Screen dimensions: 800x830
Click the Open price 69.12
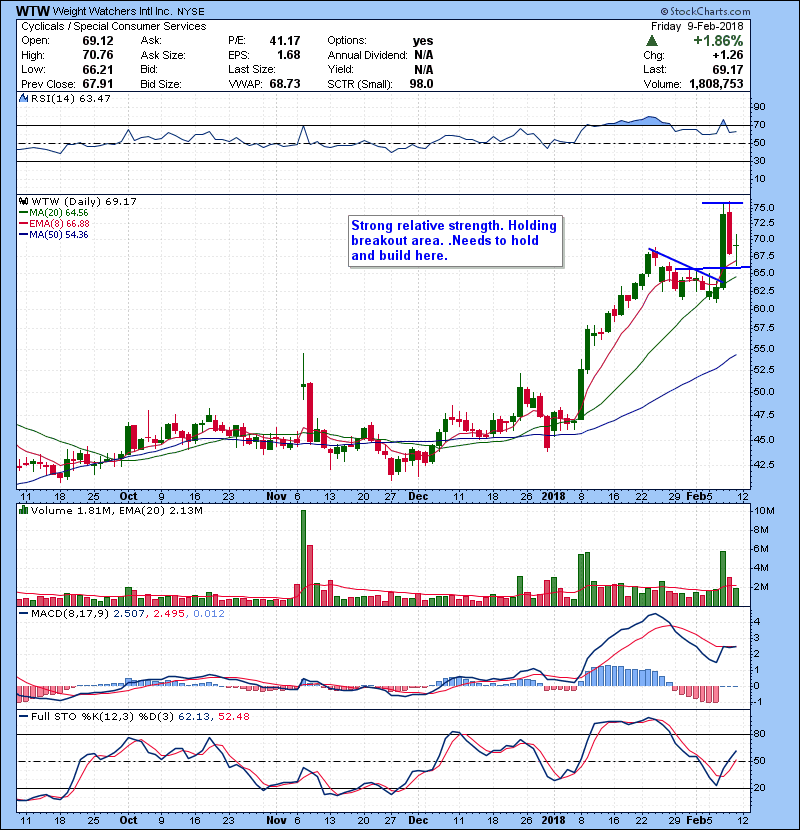point(98,41)
